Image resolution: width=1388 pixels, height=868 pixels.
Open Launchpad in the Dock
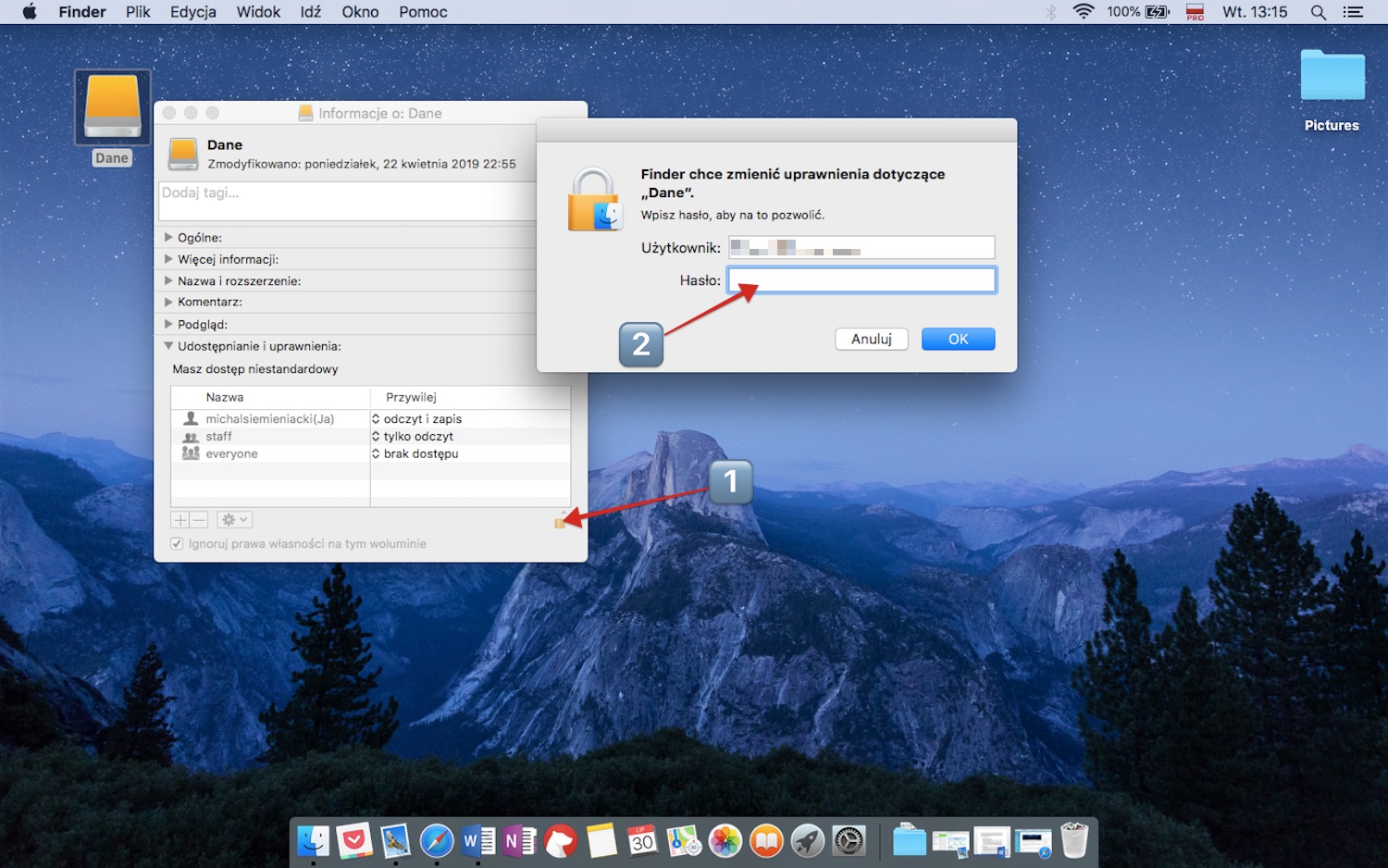point(807,841)
